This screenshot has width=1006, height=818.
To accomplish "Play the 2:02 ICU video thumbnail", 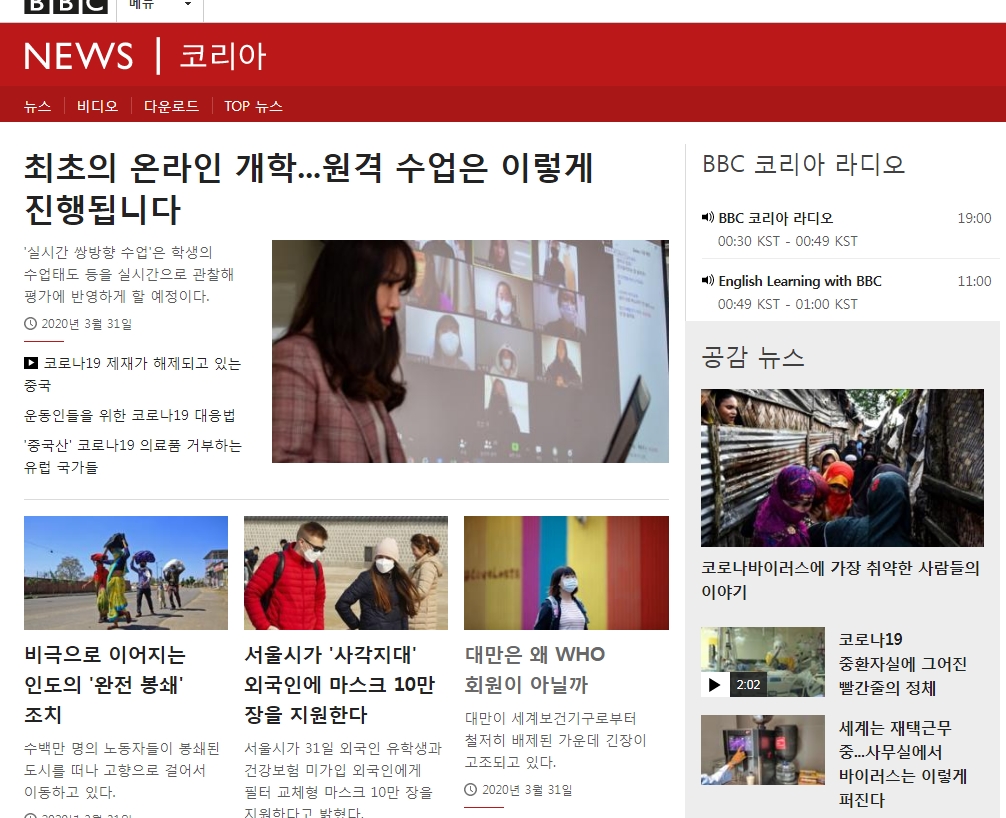I will [762, 661].
